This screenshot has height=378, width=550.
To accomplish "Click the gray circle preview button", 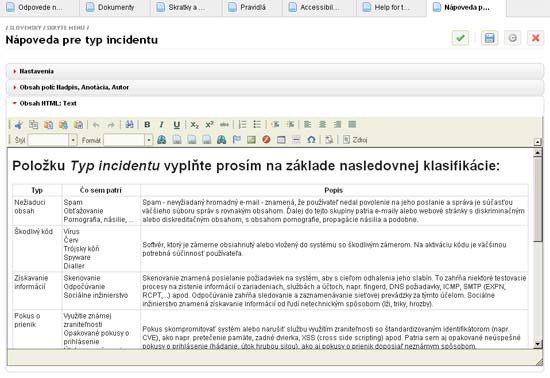I will point(512,38).
